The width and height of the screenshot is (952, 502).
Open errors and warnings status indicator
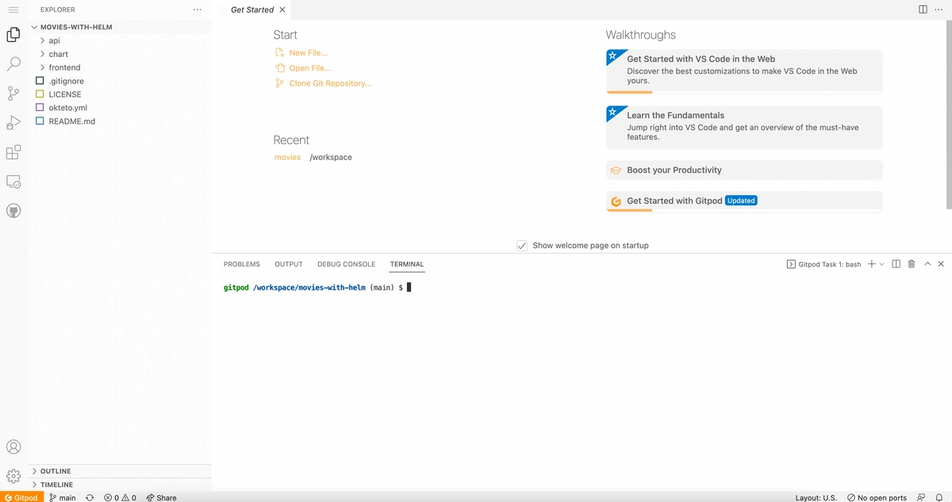tap(120, 497)
